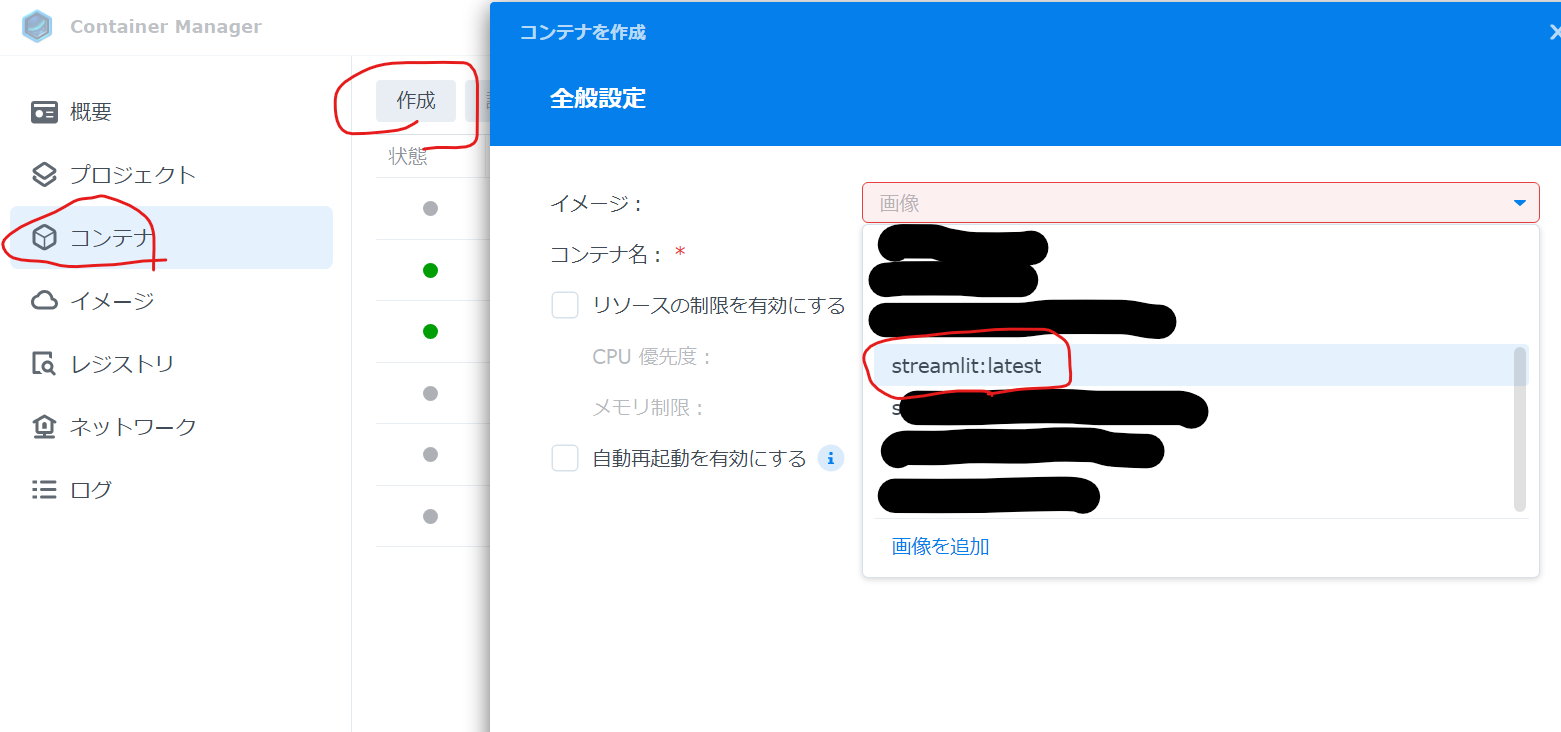Click the イメージ image icon in sidebar
This screenshot has width=1561, height=732.
pyautogui.click(x=44, y=300)
